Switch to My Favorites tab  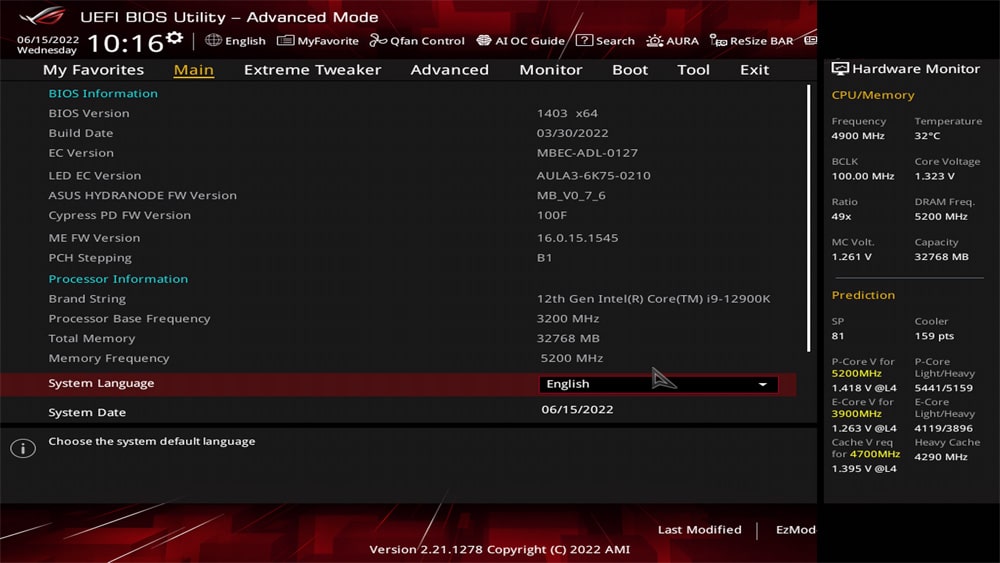[x=93, y=69]
